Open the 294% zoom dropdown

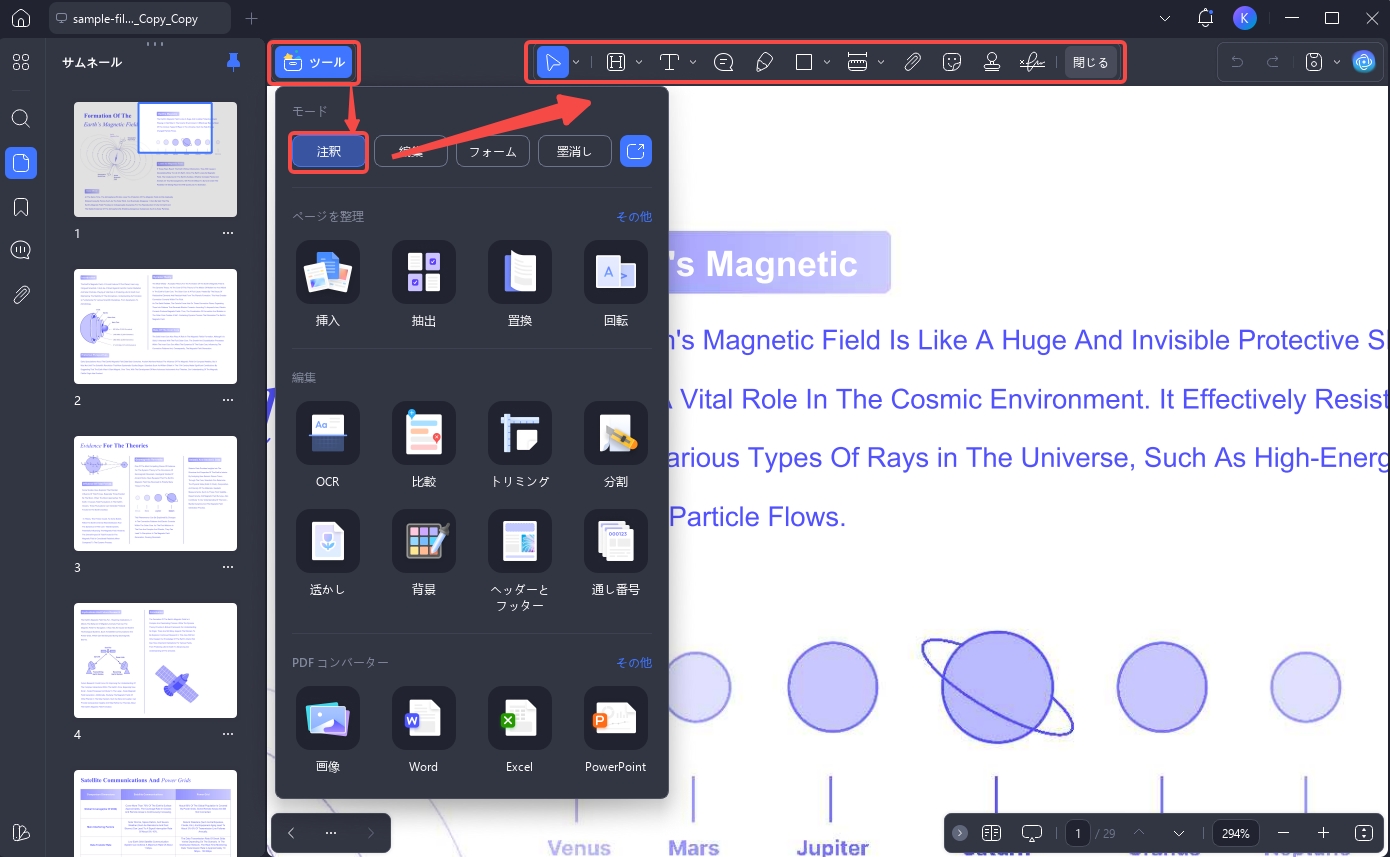click(1236, 833)
